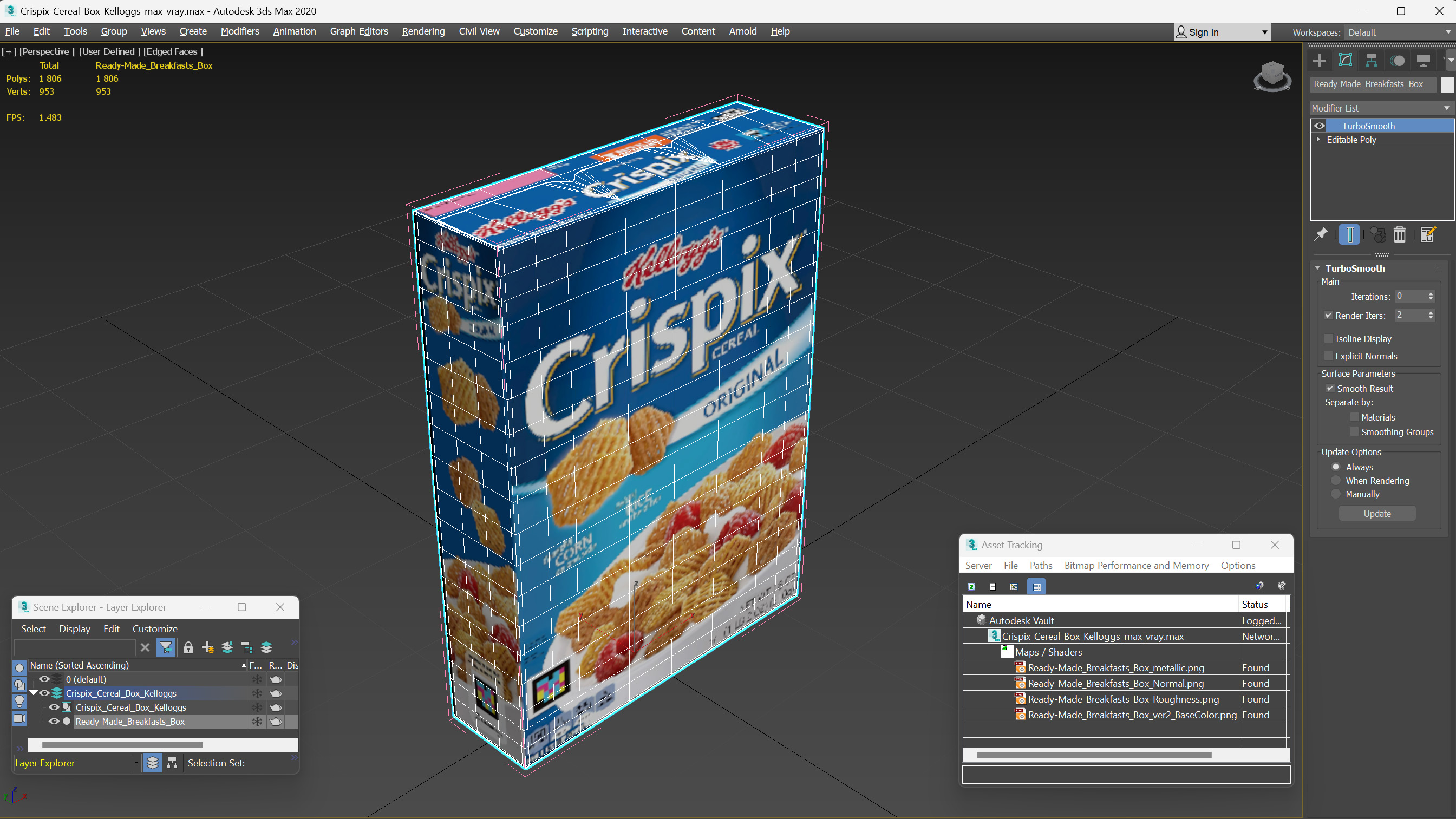Toggle visibility eye of TurboSmooth modifier
Screen dimensions: 1456x819
(x=1319, y=126)
